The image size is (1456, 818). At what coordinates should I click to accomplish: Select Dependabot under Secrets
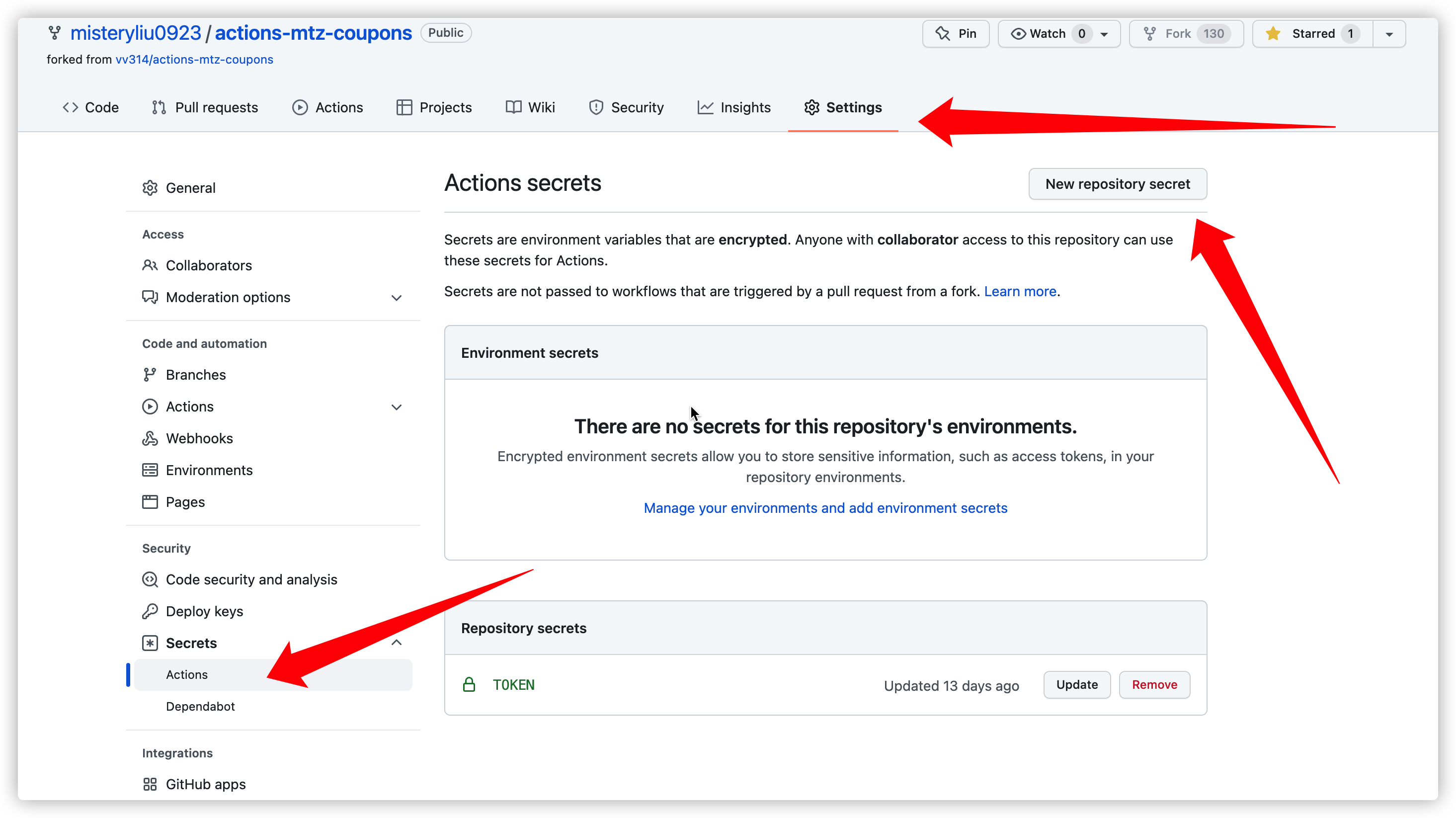[200, 706]
